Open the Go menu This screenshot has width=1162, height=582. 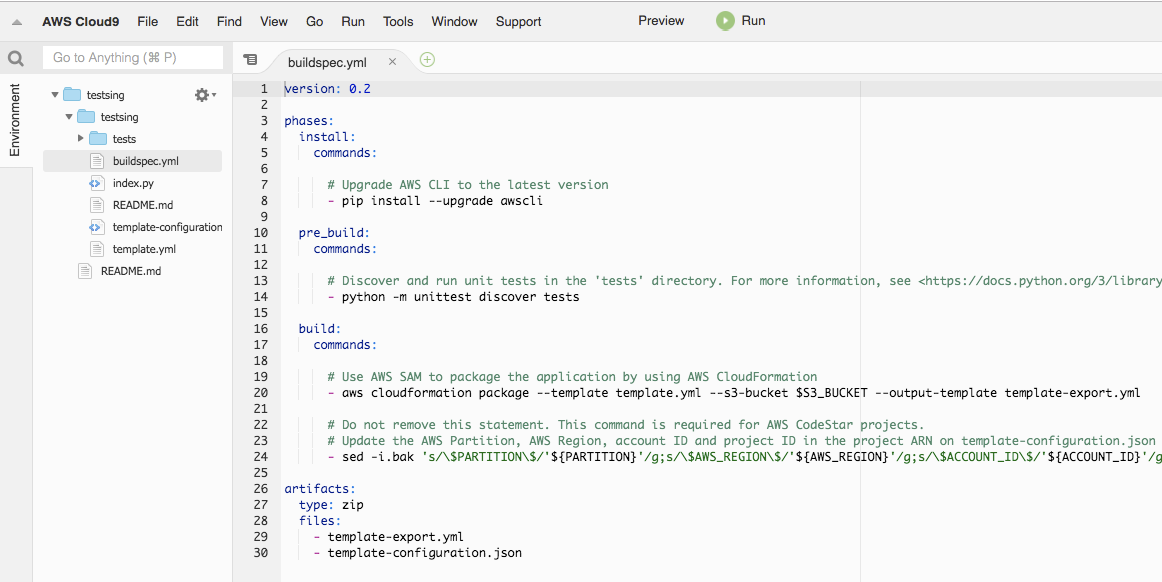[314, 22]
